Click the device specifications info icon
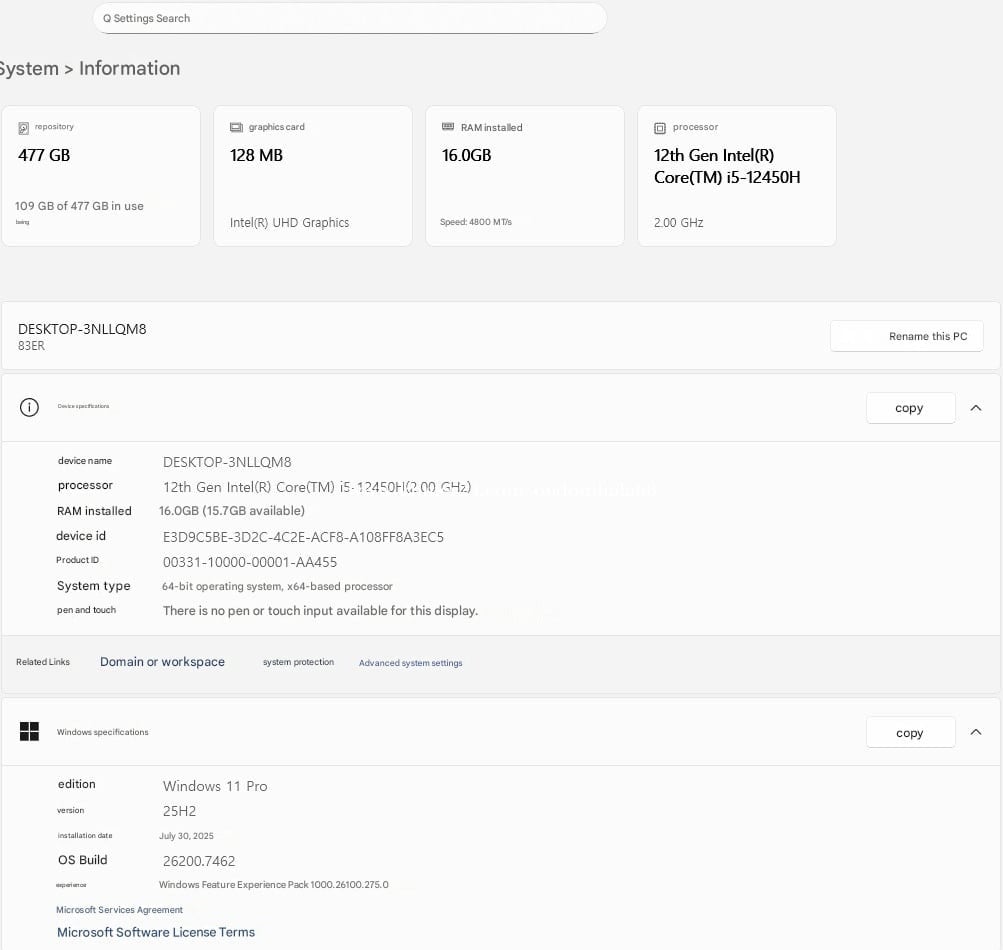Image resolution: width=1003 pixels, height=950 pixels. tap(30, 407)
